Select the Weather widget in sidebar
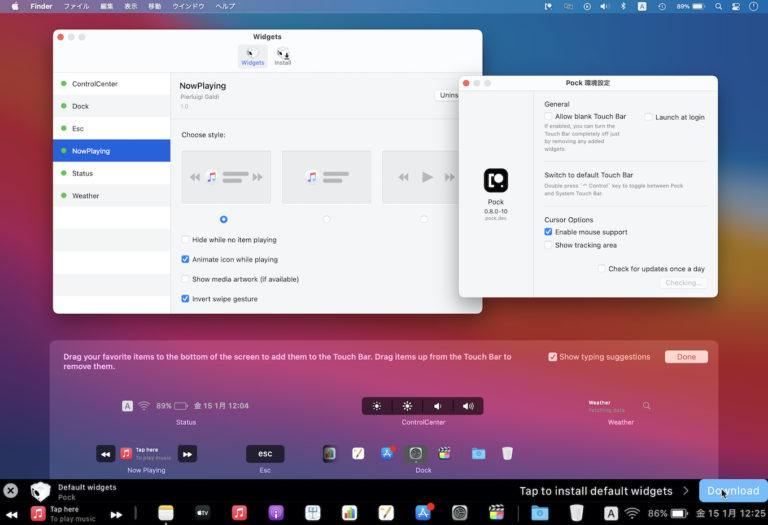Image resolution: width=768 pixels, height=525 pixels. 85,196
